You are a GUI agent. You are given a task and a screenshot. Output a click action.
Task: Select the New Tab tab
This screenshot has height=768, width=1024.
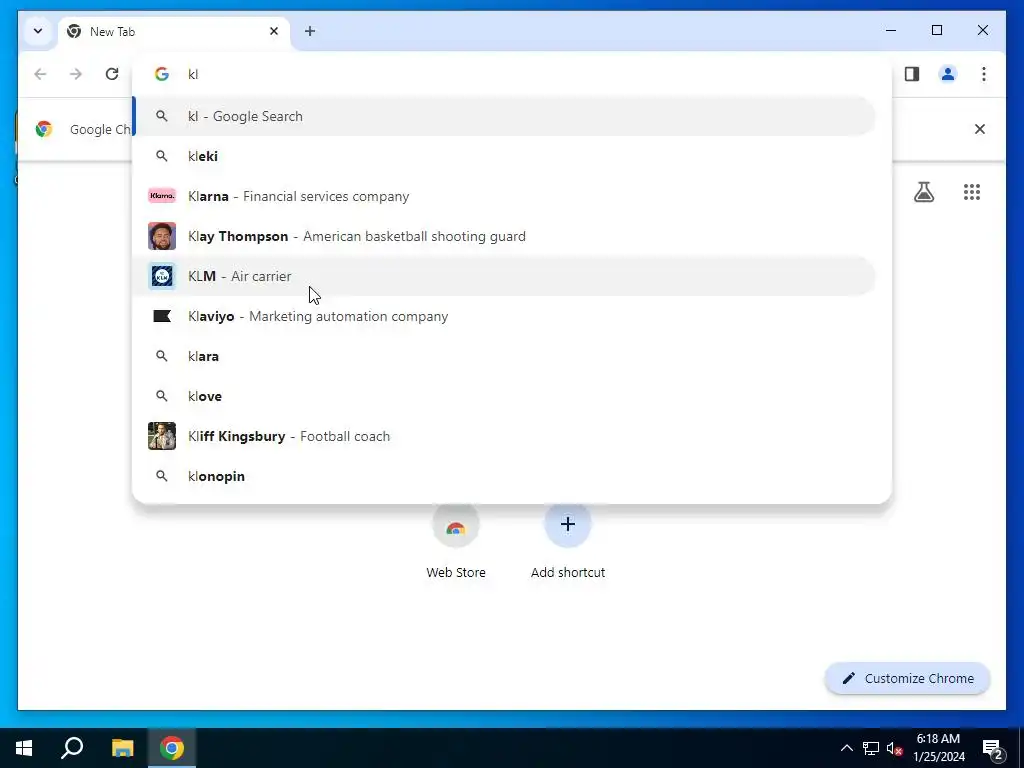click(174, 31)
